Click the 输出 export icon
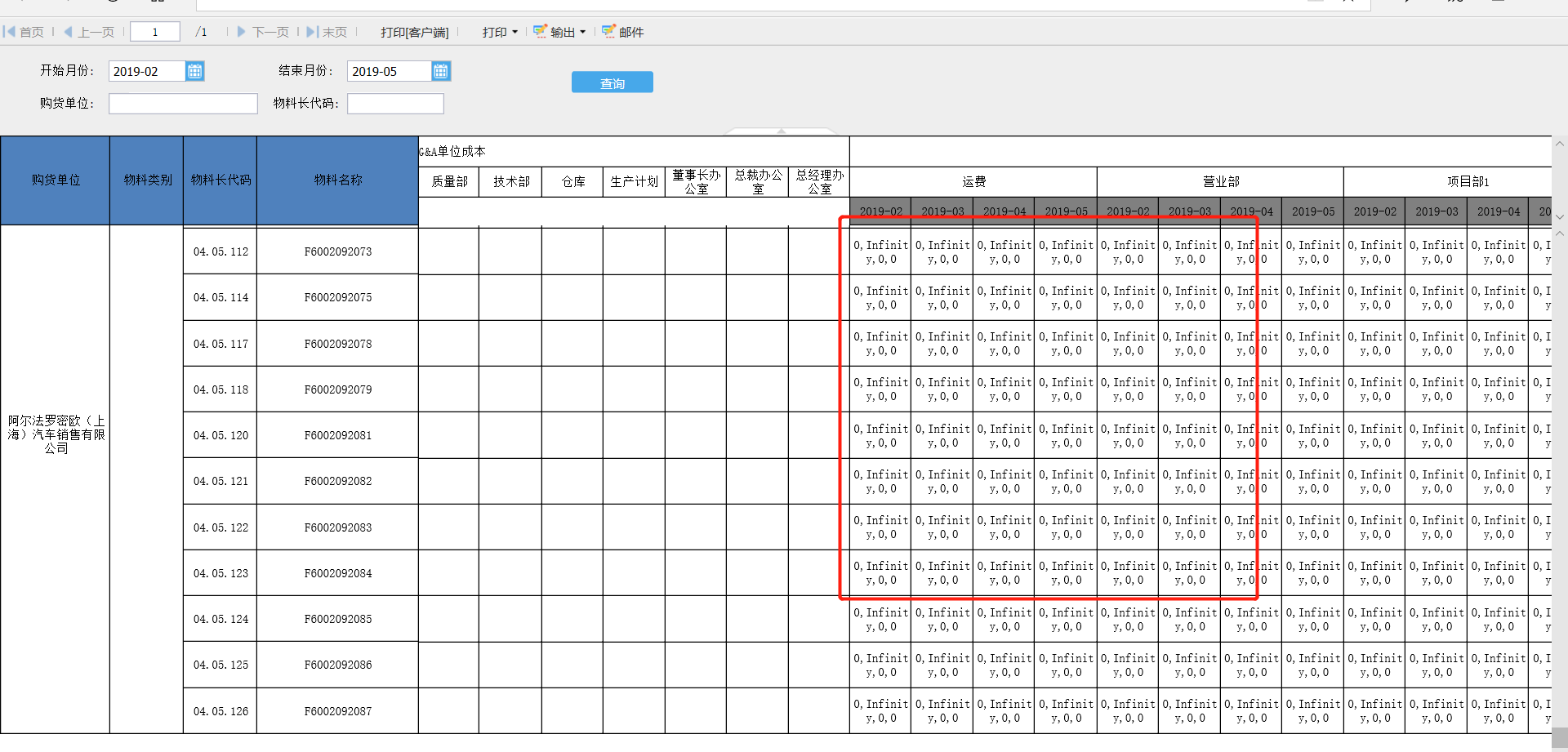This screenshot has height=752, width=1568. tap(540, 31)
